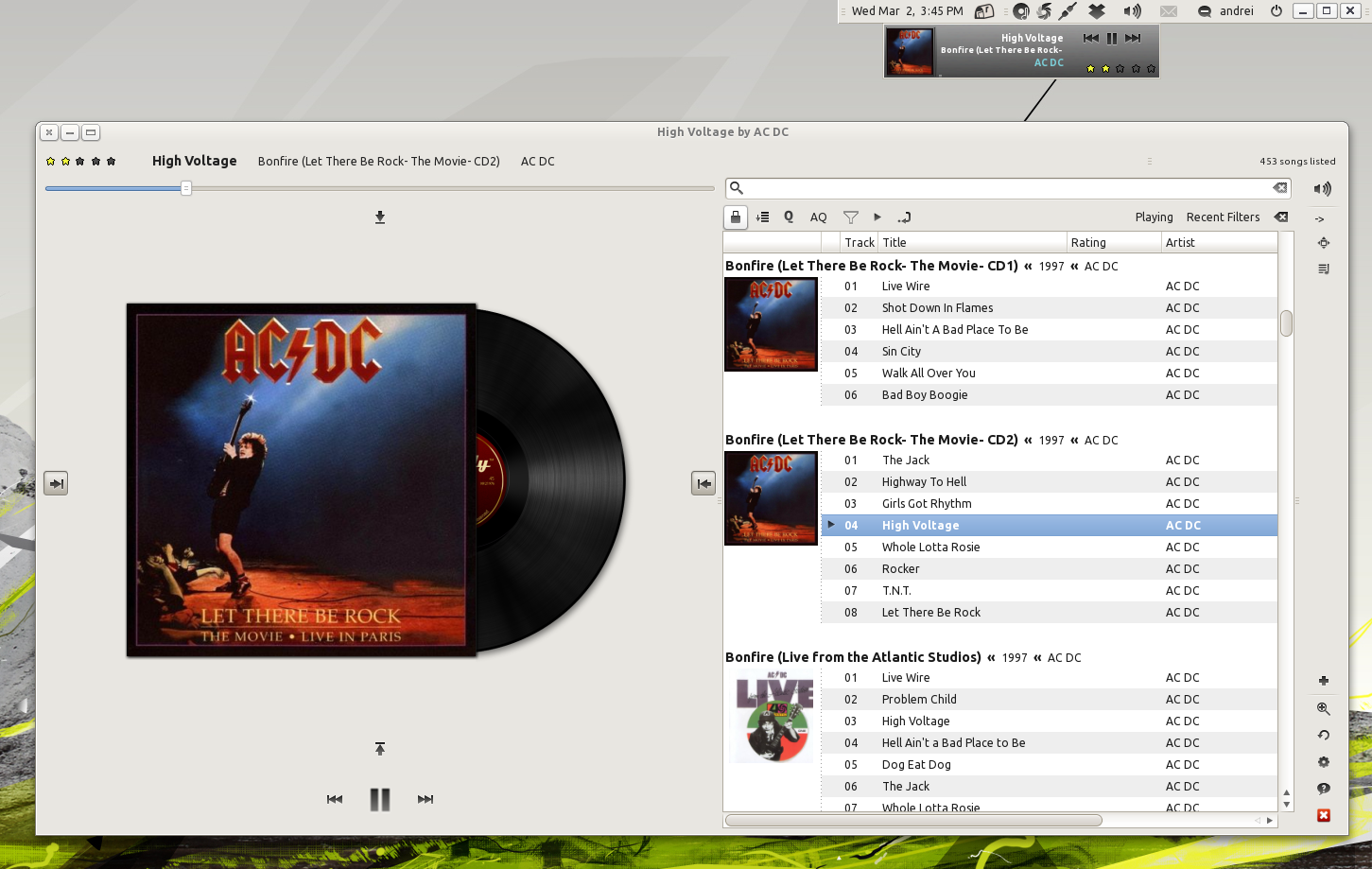Viewport: 1372px width, 869px height.
Task: Click the sort list icon beside the lock
Action: pyautogui.click(x=762, y=217)
